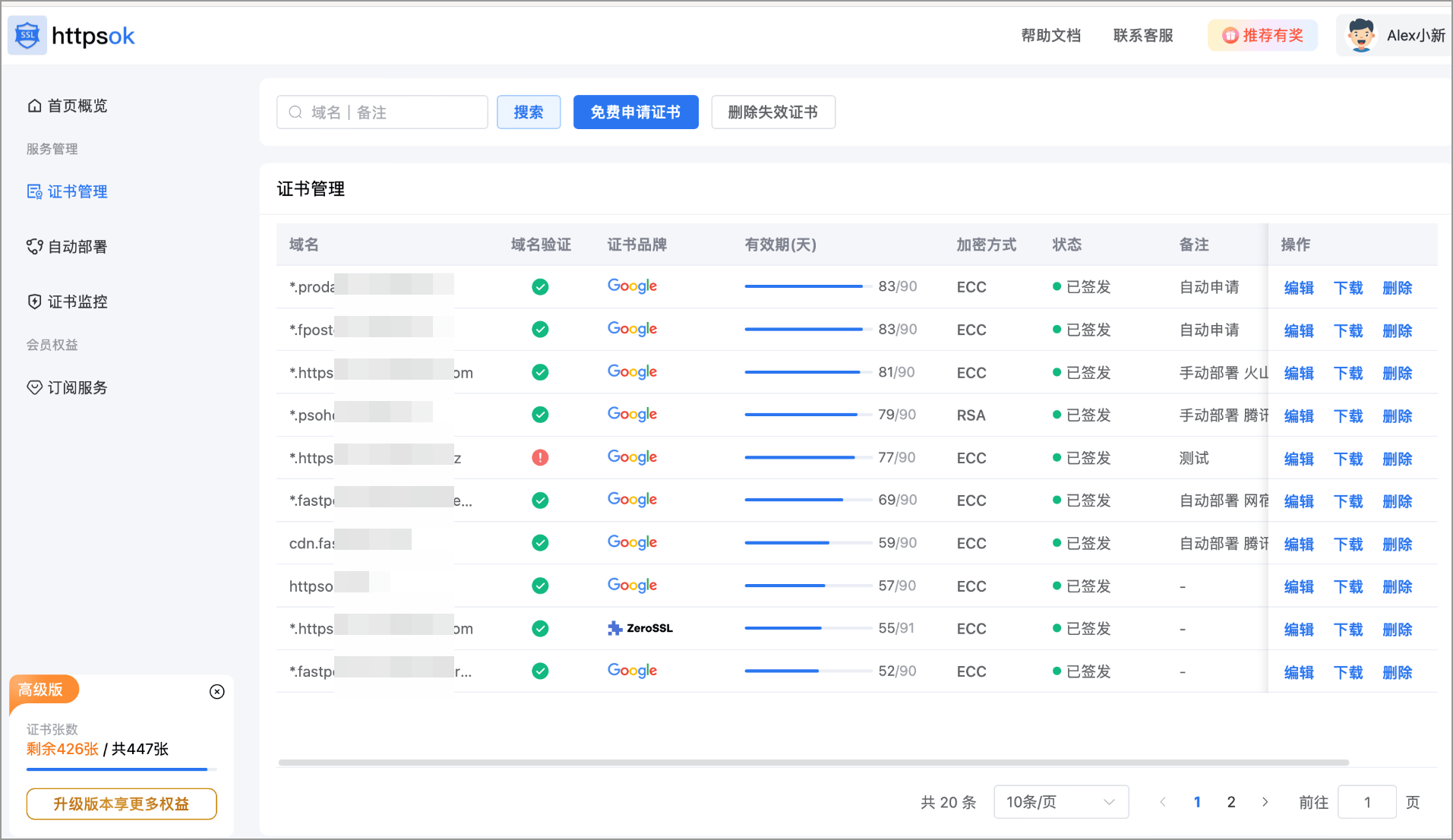This screenshot has width=1453, height=840.
Task: Click validity progress bar for 79/90 row
Action: [808, 415]
